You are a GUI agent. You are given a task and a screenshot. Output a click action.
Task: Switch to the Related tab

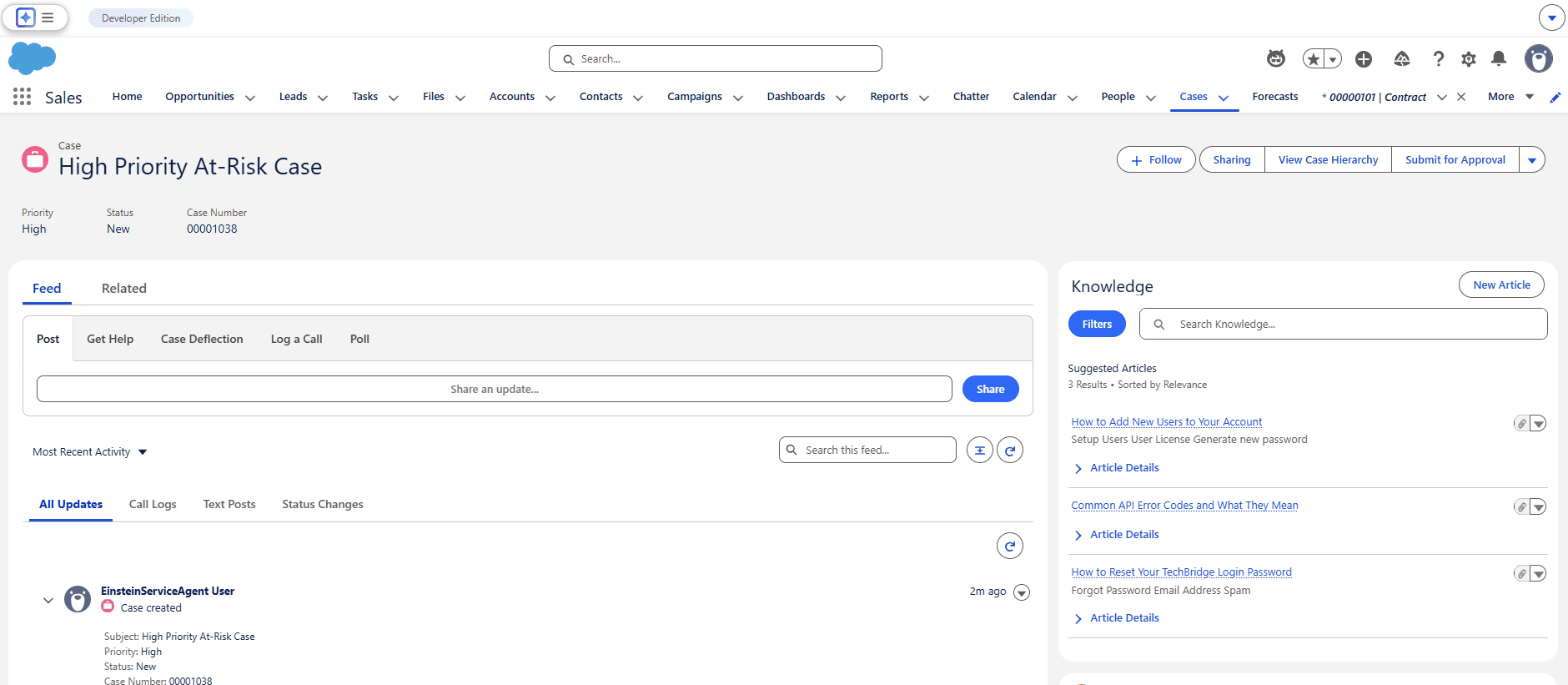(124, 289)
